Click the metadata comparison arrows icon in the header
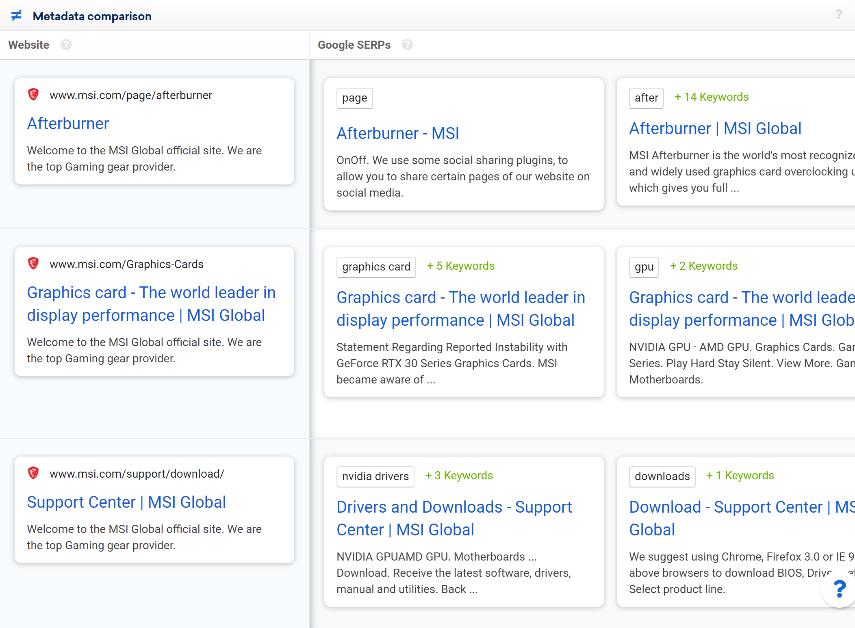This screenshot has height=628, width=855. 16,16
